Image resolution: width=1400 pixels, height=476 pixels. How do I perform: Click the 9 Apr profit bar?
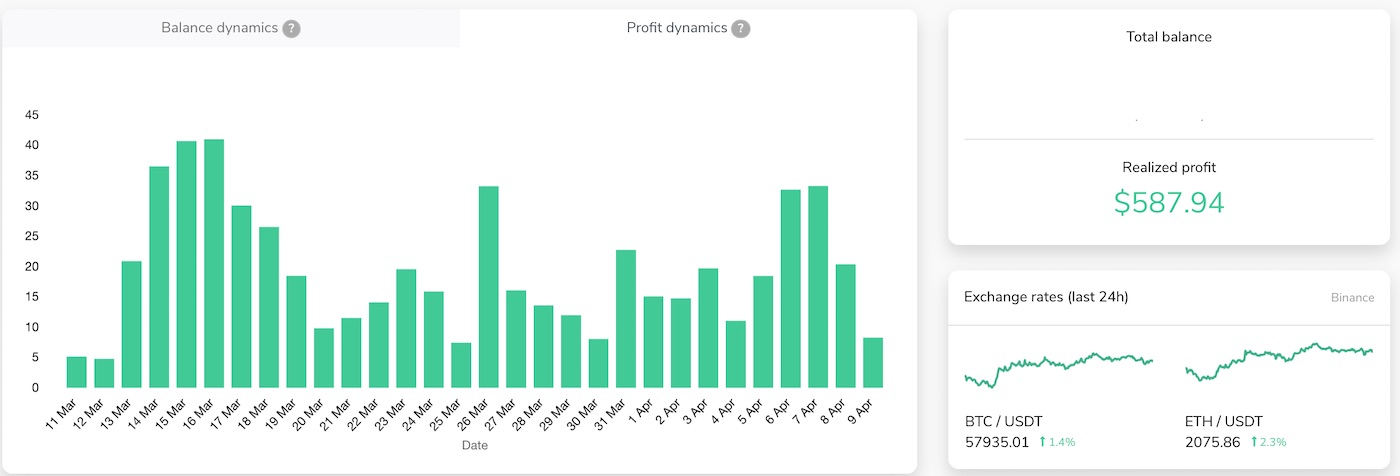click(x=873, y=363)
